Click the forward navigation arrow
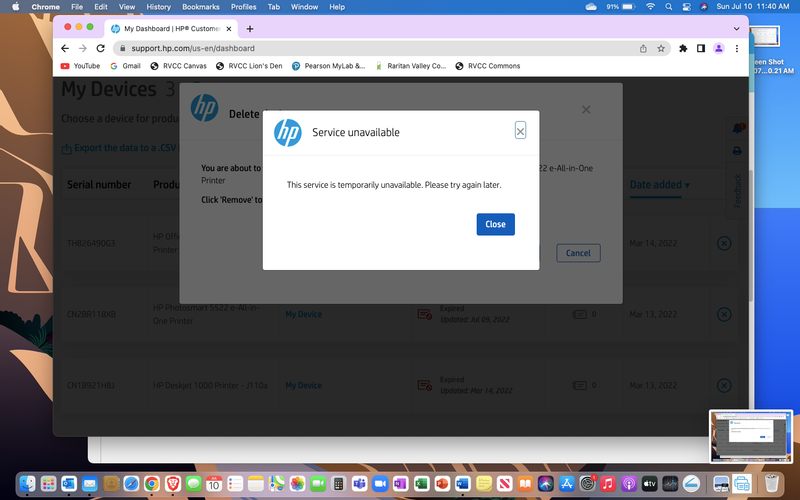This screenshot has width=800, height=500. pyautogui.click(x=83, y=48)
